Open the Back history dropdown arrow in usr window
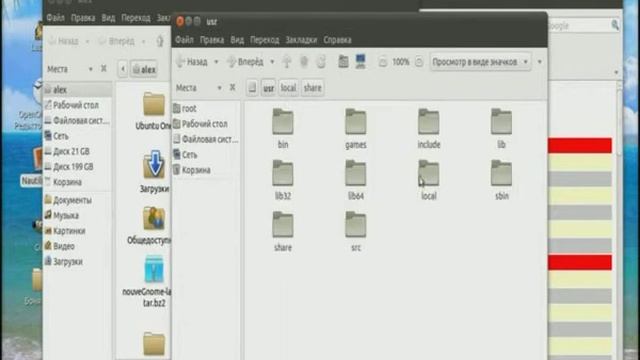 pyautogui.click(x=216, y=62)
